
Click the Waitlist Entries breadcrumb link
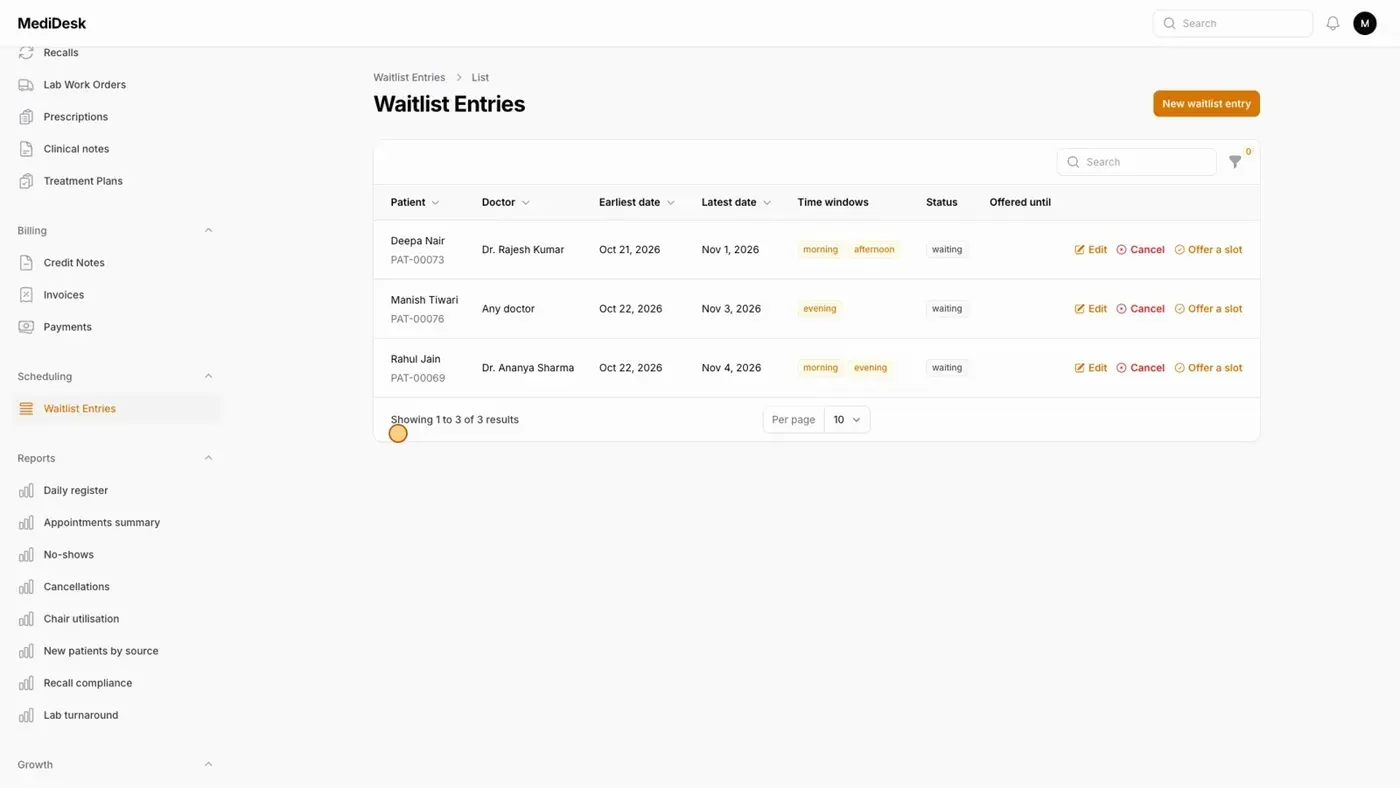409,77
